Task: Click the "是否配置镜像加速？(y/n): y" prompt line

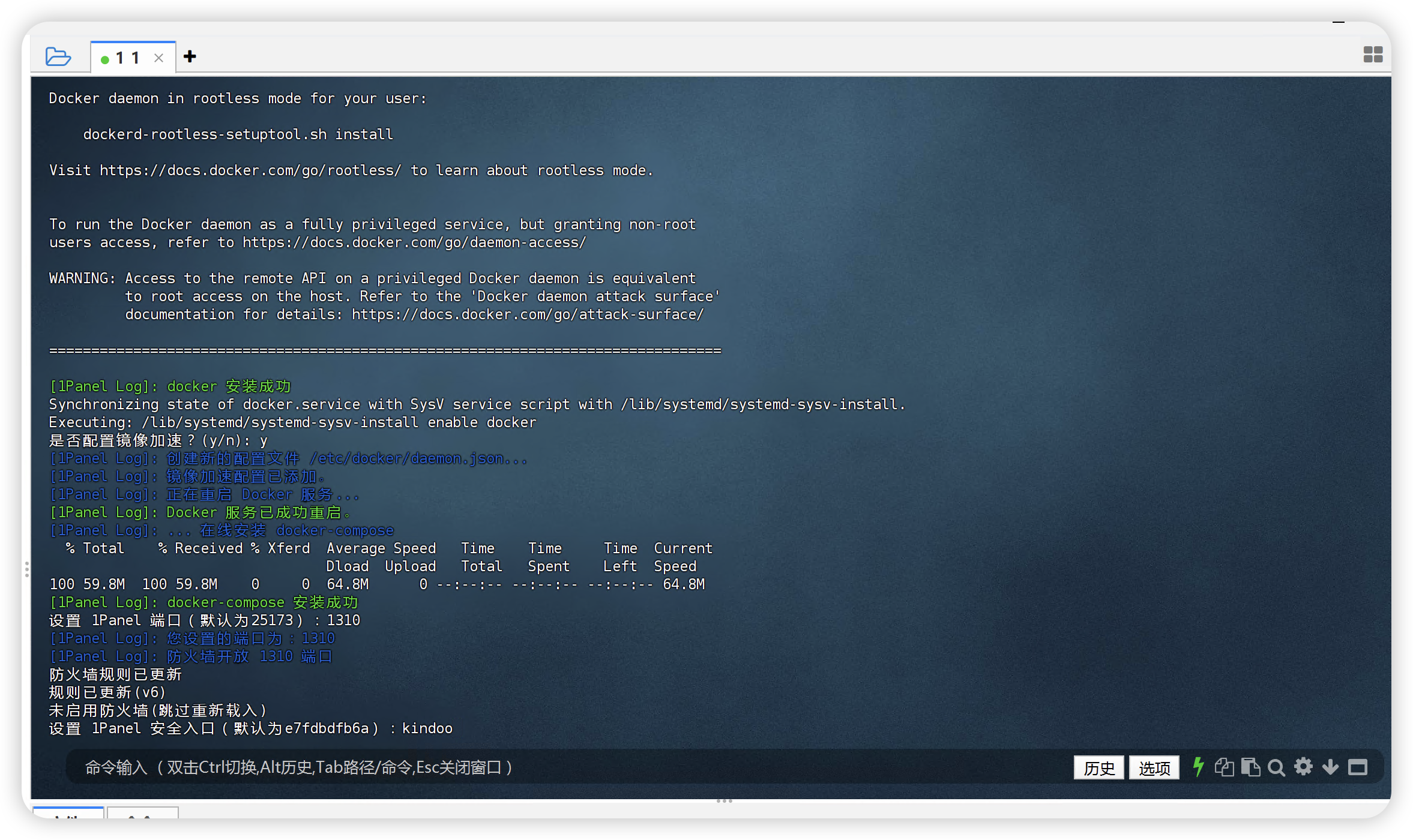Action: [x=158, y=440]
